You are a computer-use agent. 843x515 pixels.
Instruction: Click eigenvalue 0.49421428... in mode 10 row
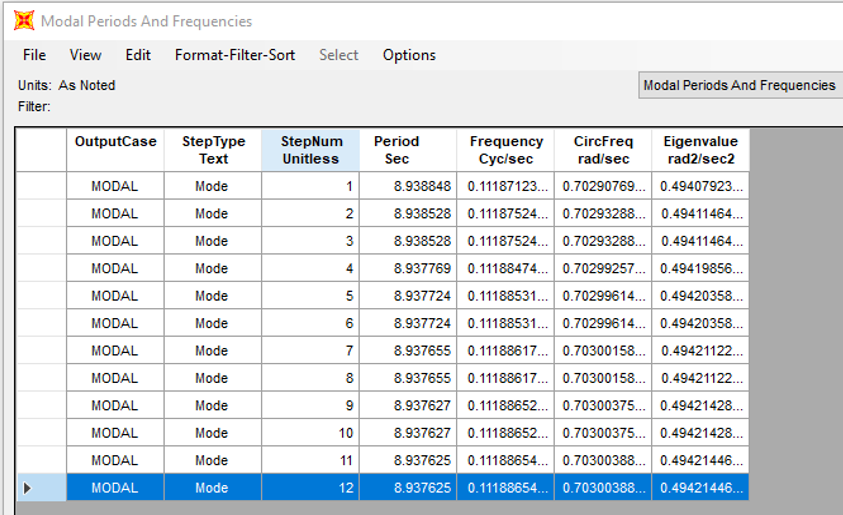pos(700,433)
